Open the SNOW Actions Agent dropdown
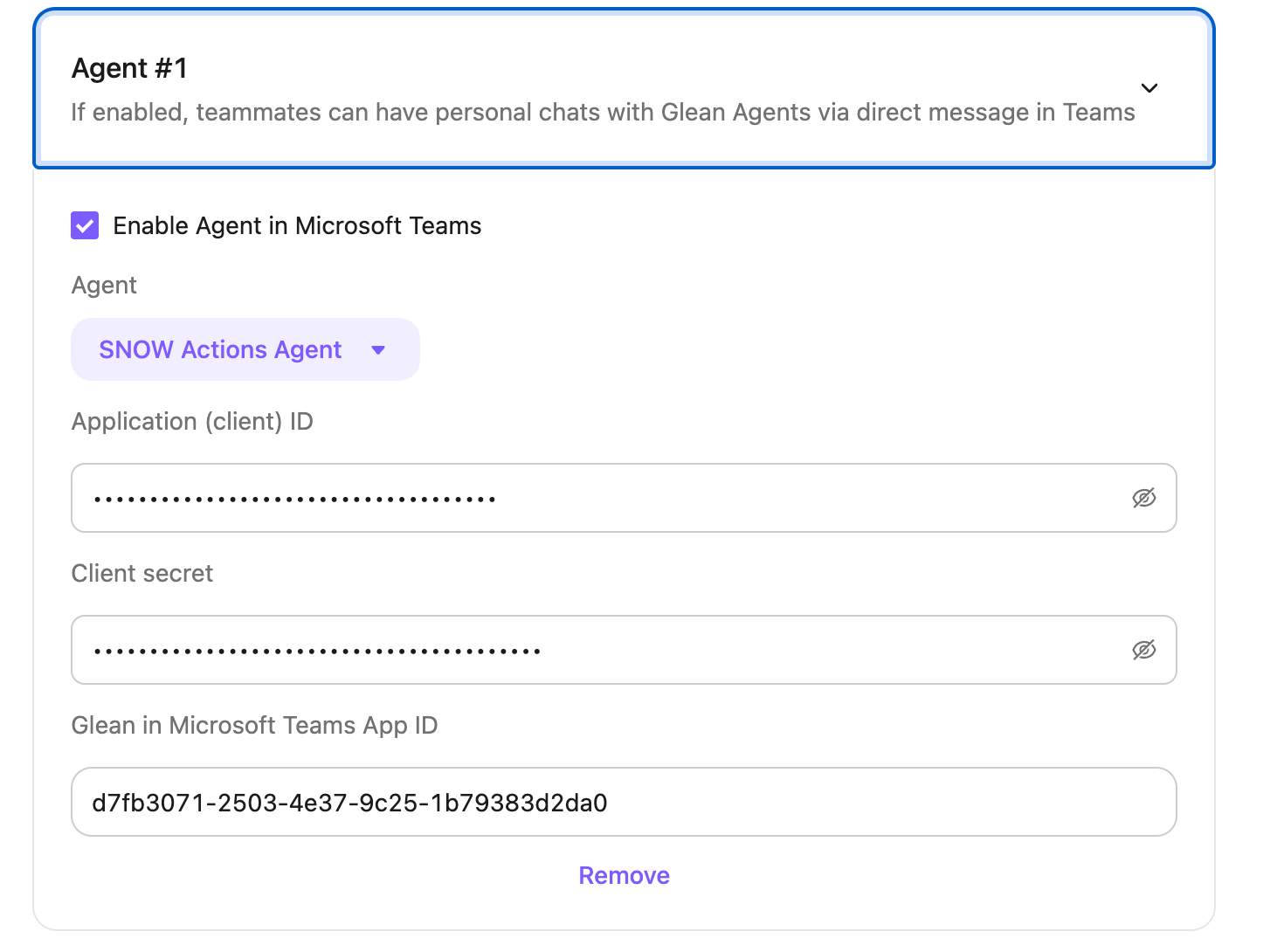This screenshot has height=952, width=1284. 245,349
